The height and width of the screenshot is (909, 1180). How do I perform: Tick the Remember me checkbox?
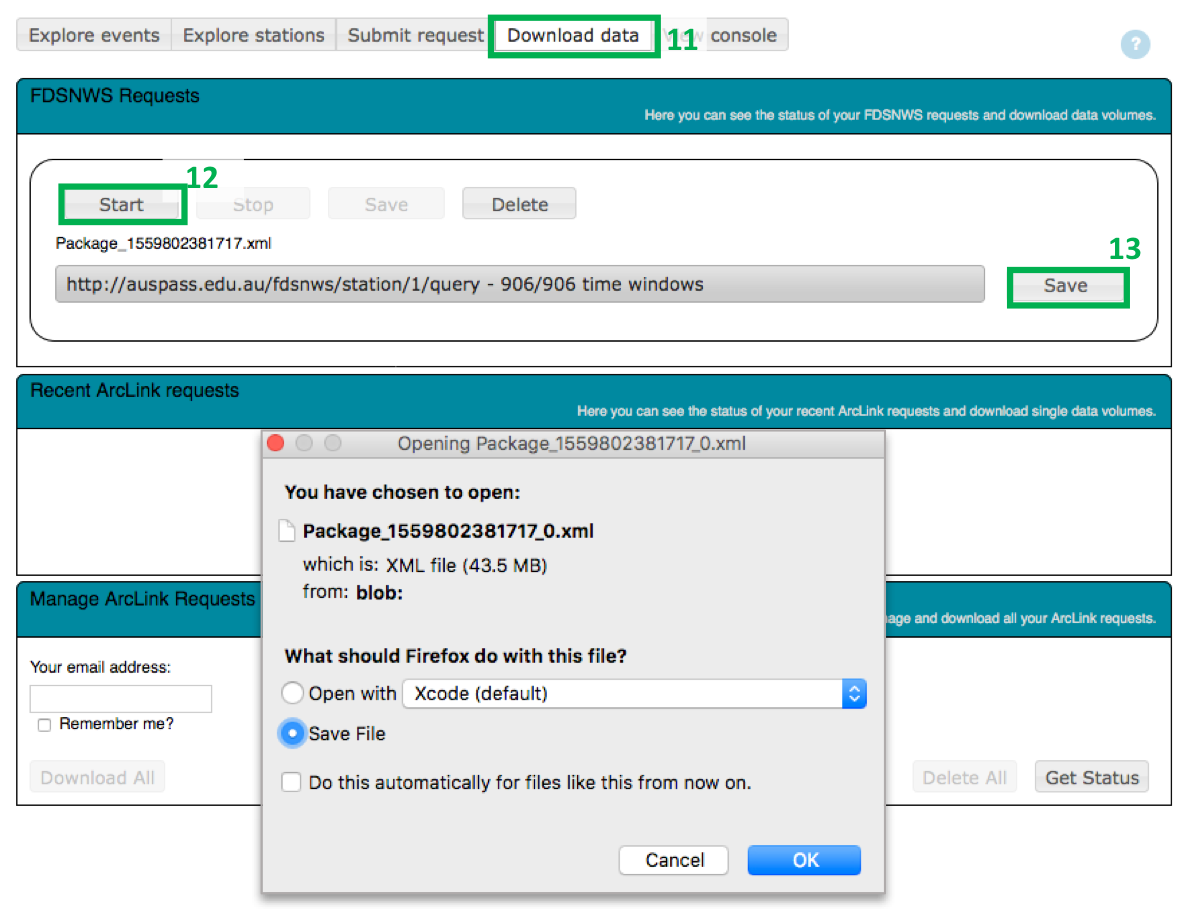(x=44, y=725)
